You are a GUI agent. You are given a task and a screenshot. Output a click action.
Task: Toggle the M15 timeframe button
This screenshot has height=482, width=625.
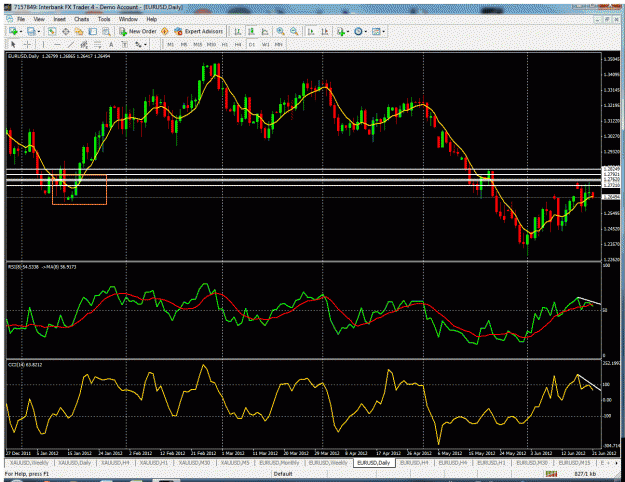tap(198, 44)
